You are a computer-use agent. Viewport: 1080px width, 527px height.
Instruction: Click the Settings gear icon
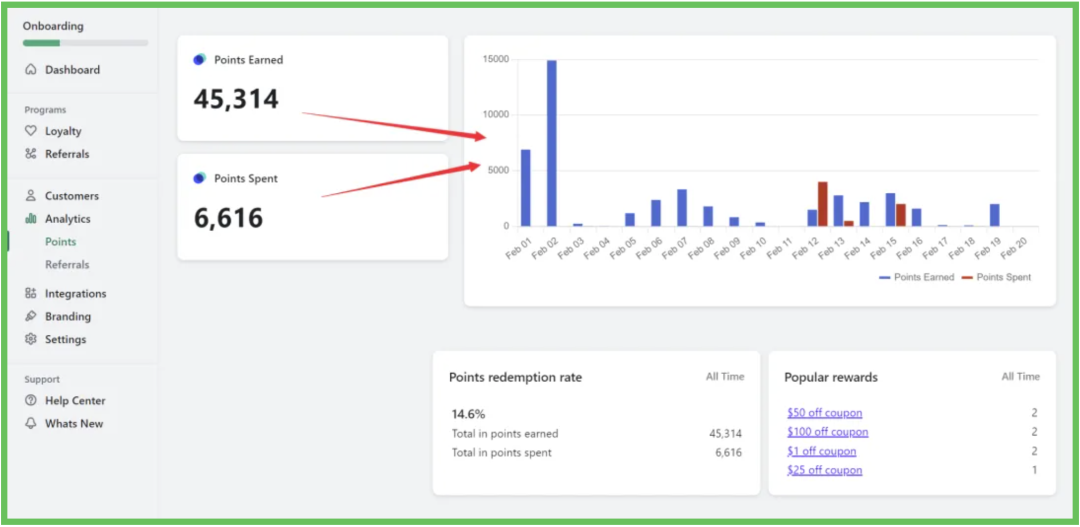point(31,340)
